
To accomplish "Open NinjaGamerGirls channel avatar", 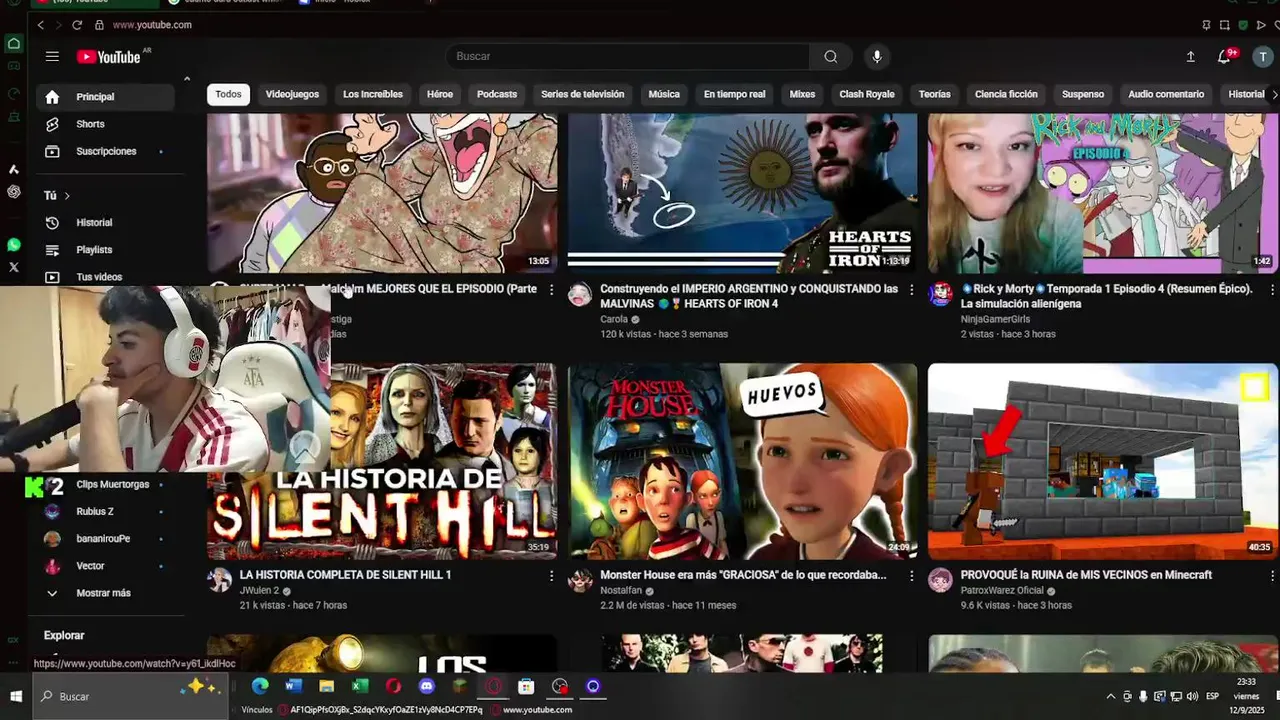I will pos(940,294).
